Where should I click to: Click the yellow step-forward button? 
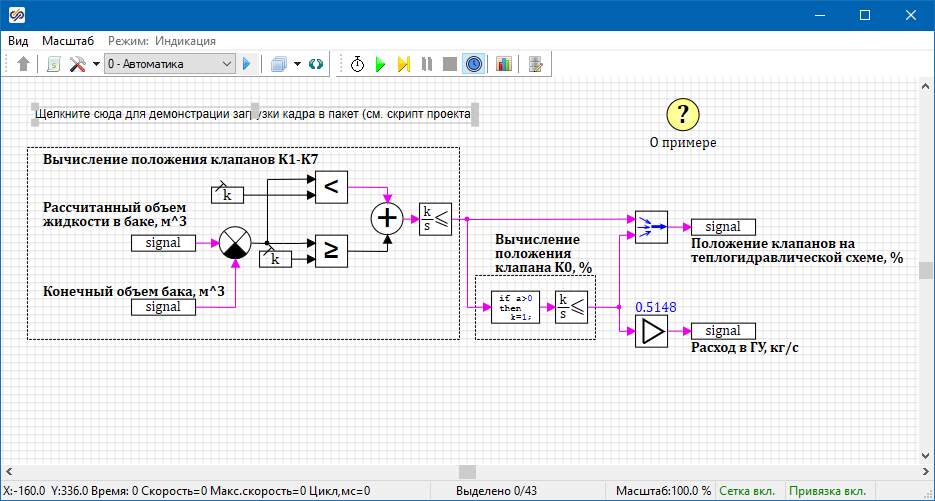(404, 64)
